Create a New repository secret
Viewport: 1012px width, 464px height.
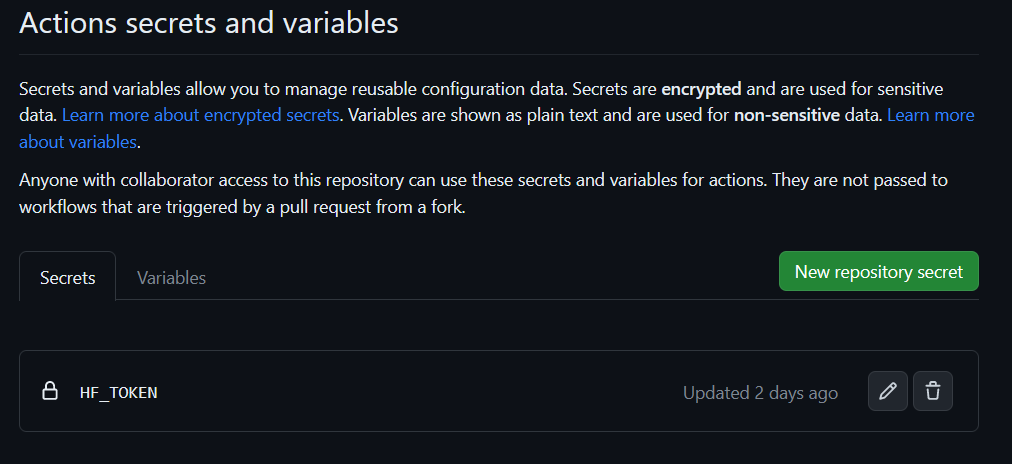(878, 271)
